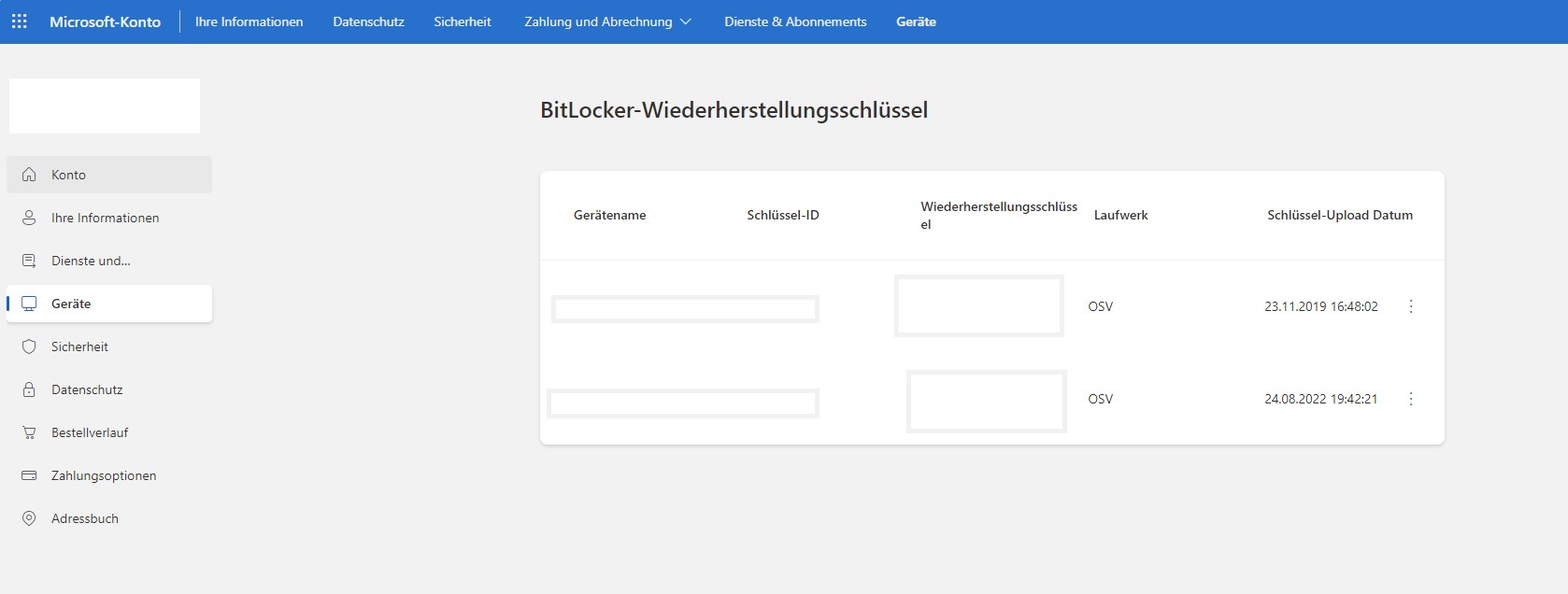Open Dienste & Abonnements in top navigation

[x=795, y=21]
